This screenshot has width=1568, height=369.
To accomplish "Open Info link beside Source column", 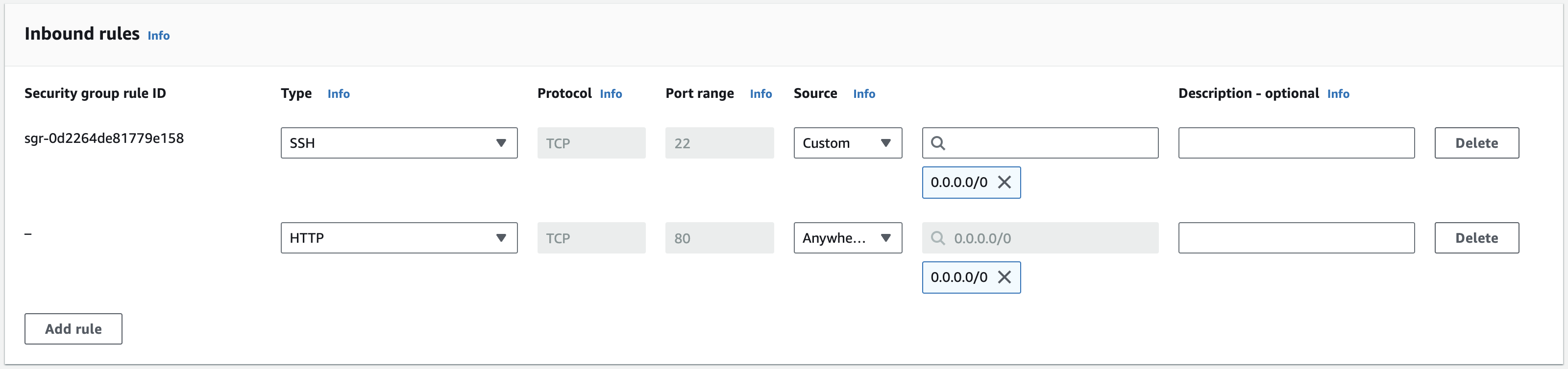I will click(x=864, y=94).
